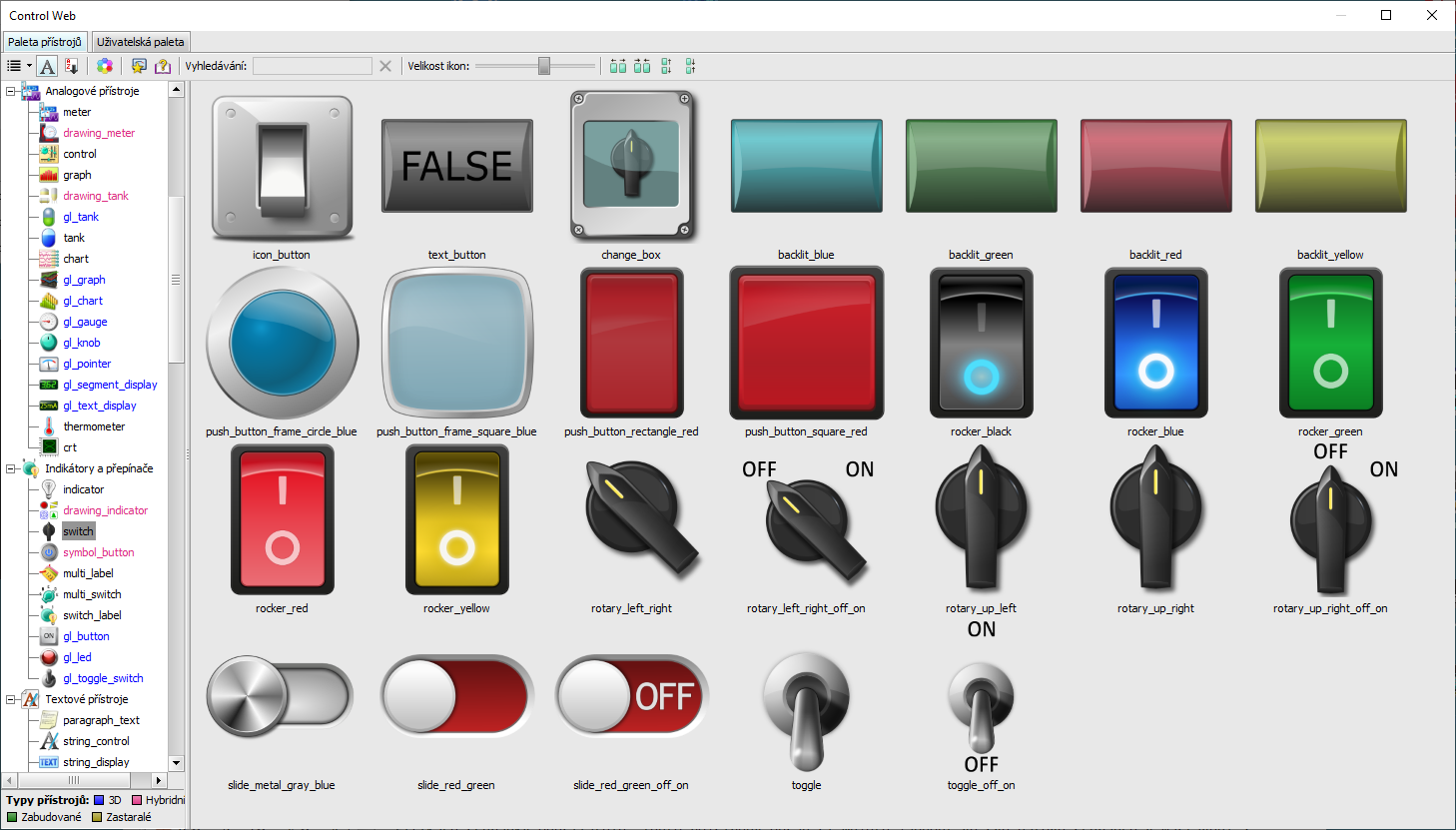Click the help book question-mark icon
Screen dimensions: 1456x830
pyautogui.click(x=163, y=66)
